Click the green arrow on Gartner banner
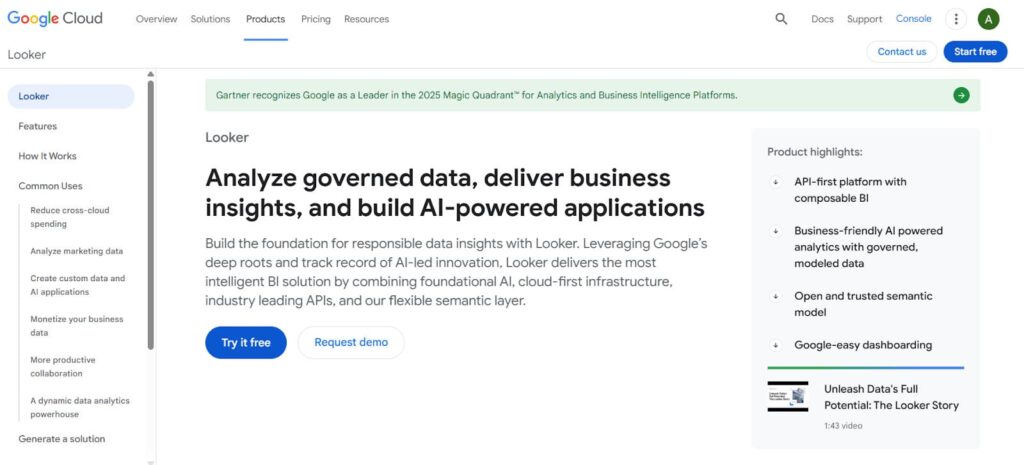Image resolution: width=1024 pixels, height=465 pixels. [961, 95]
